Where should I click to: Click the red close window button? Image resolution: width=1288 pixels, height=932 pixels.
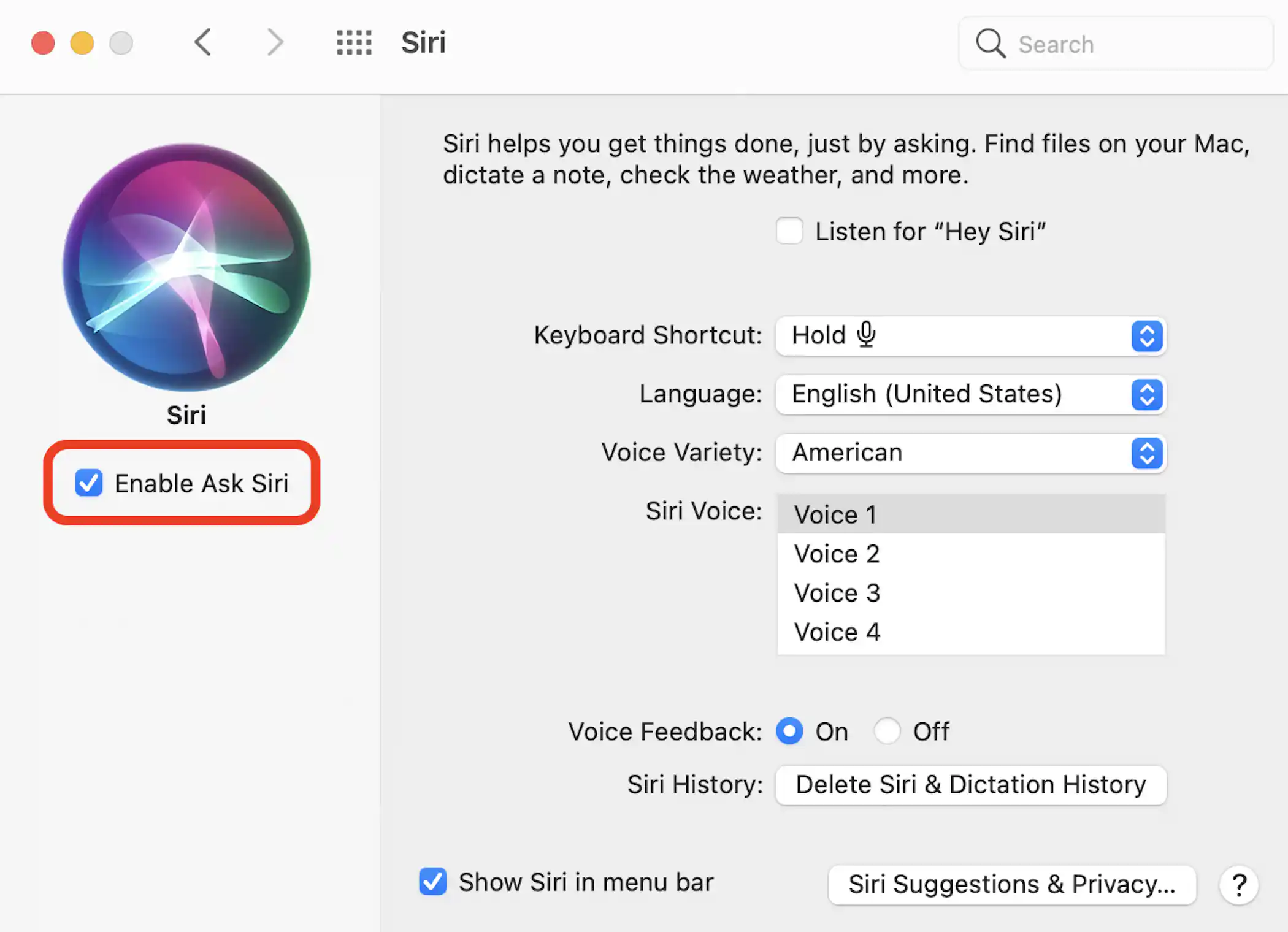pyautogui.click(x=43, y=43)
